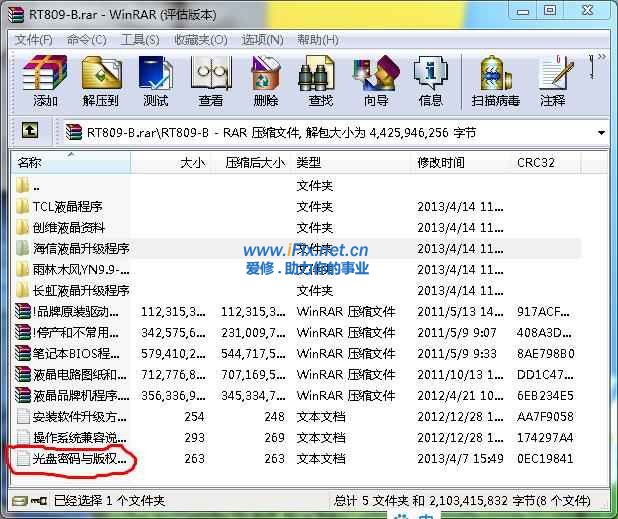Select the 液晶电路图纸和 archive icon

[x=23, y=374]
